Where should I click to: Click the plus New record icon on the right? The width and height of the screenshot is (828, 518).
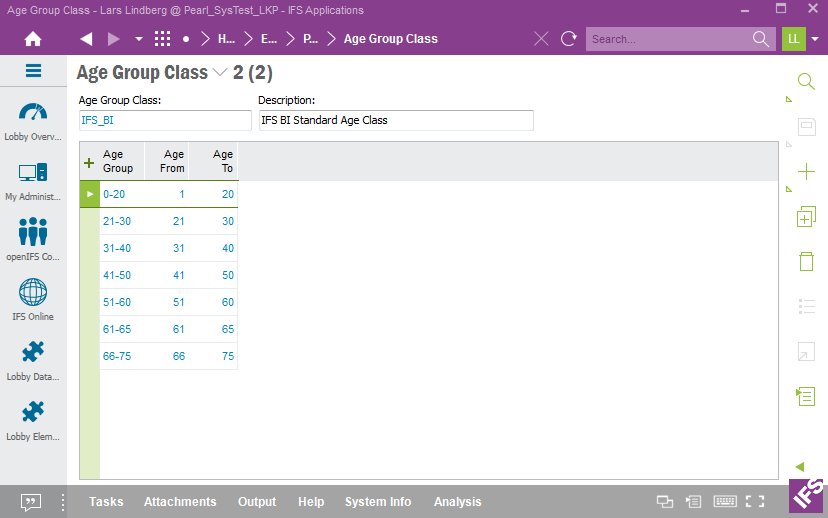coord(805,171)
